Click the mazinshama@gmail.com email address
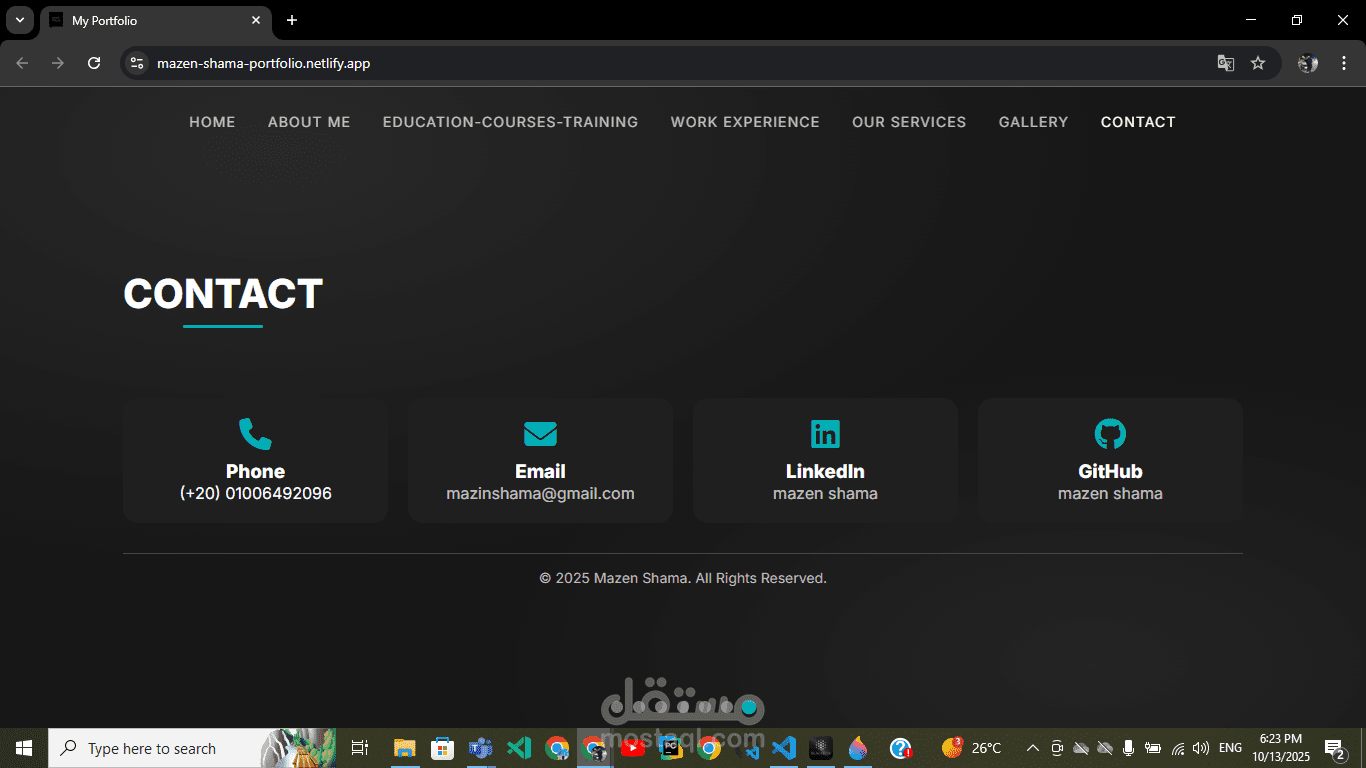The image size is (1366, 768). 540,494
